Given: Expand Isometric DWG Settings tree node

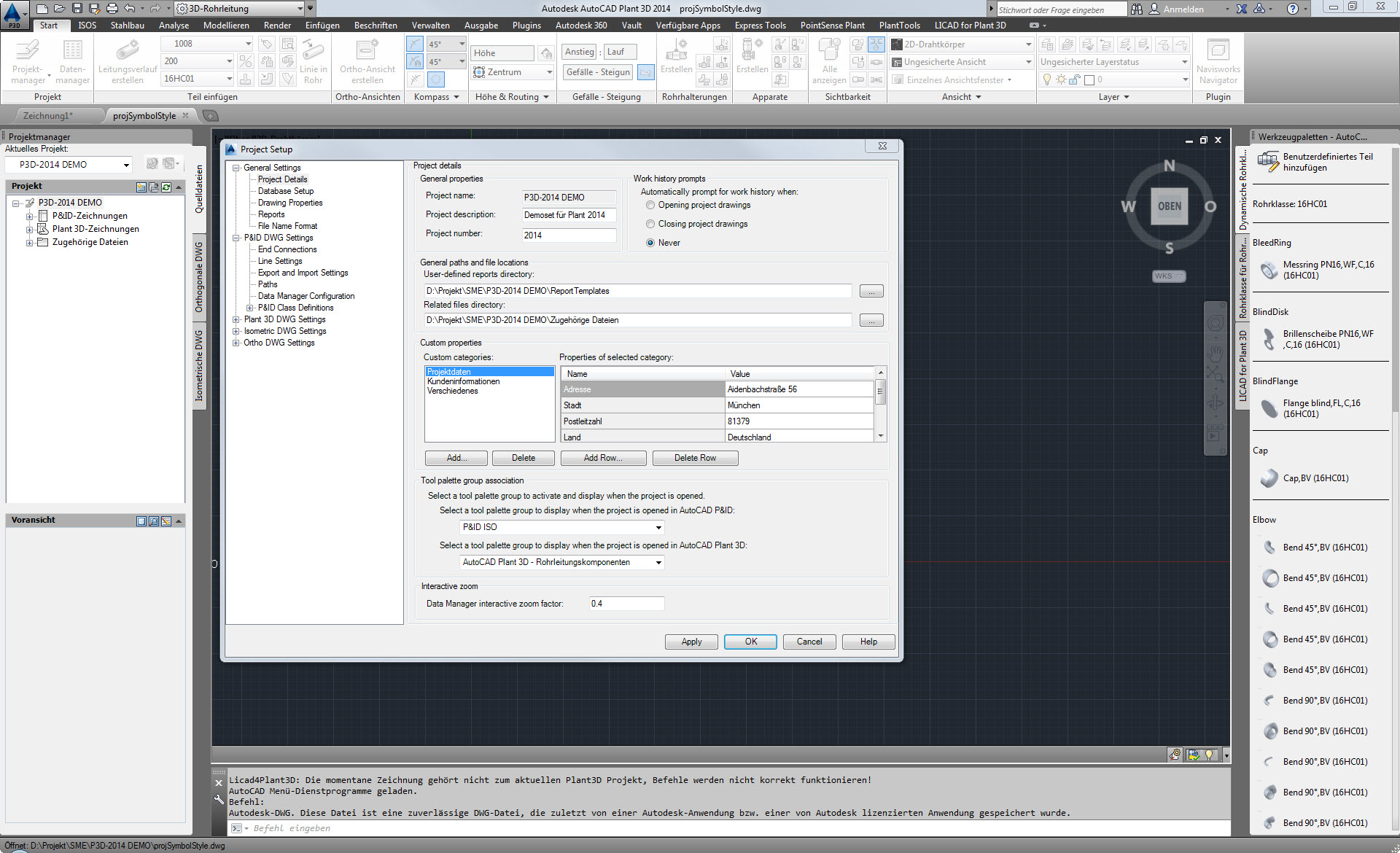Looking at the screenshot, I should click(236, 332).
